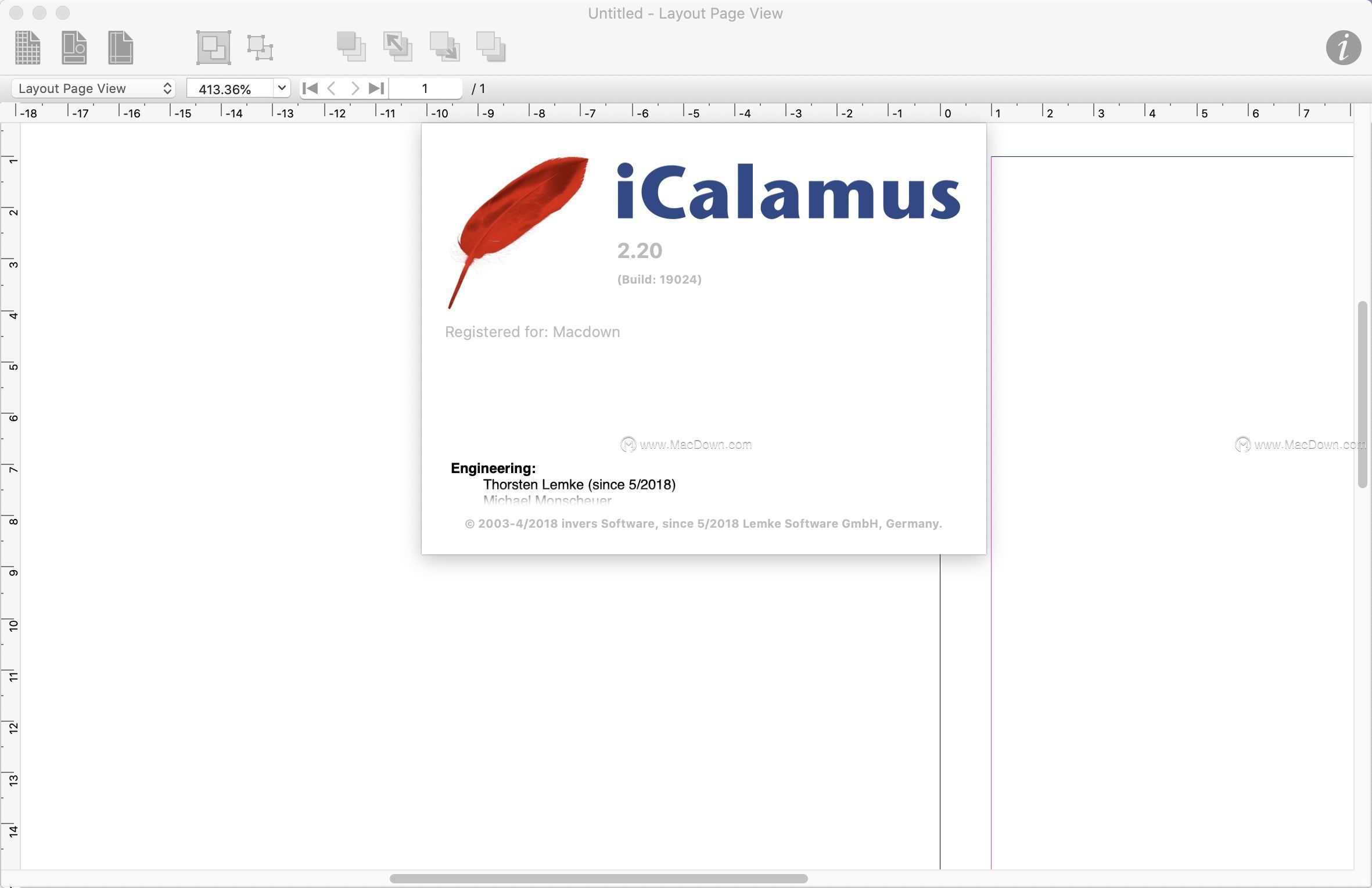The image size is (1372, 888).
Task: Click "Thorsten Lemke (since 5/2018)" credit line
Action: (x=579, y=485)
